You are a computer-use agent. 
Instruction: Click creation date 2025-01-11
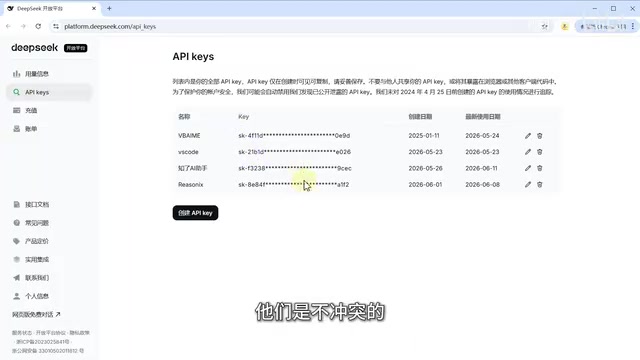(x=424, y=136)
